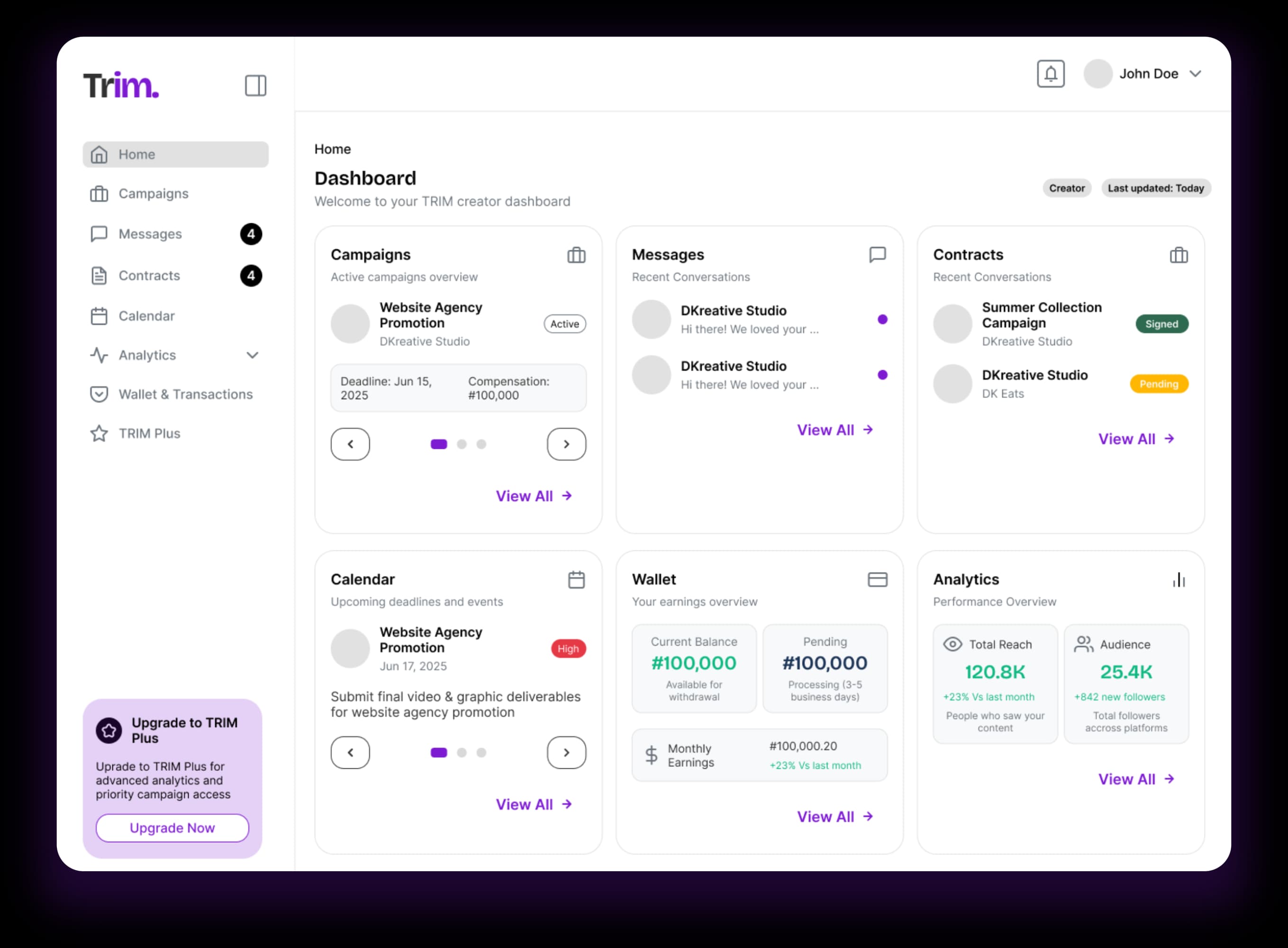Click the bar chart icon in Analytics card
The height and width of the screenshot is (948, 1288).
[1179, 580]
